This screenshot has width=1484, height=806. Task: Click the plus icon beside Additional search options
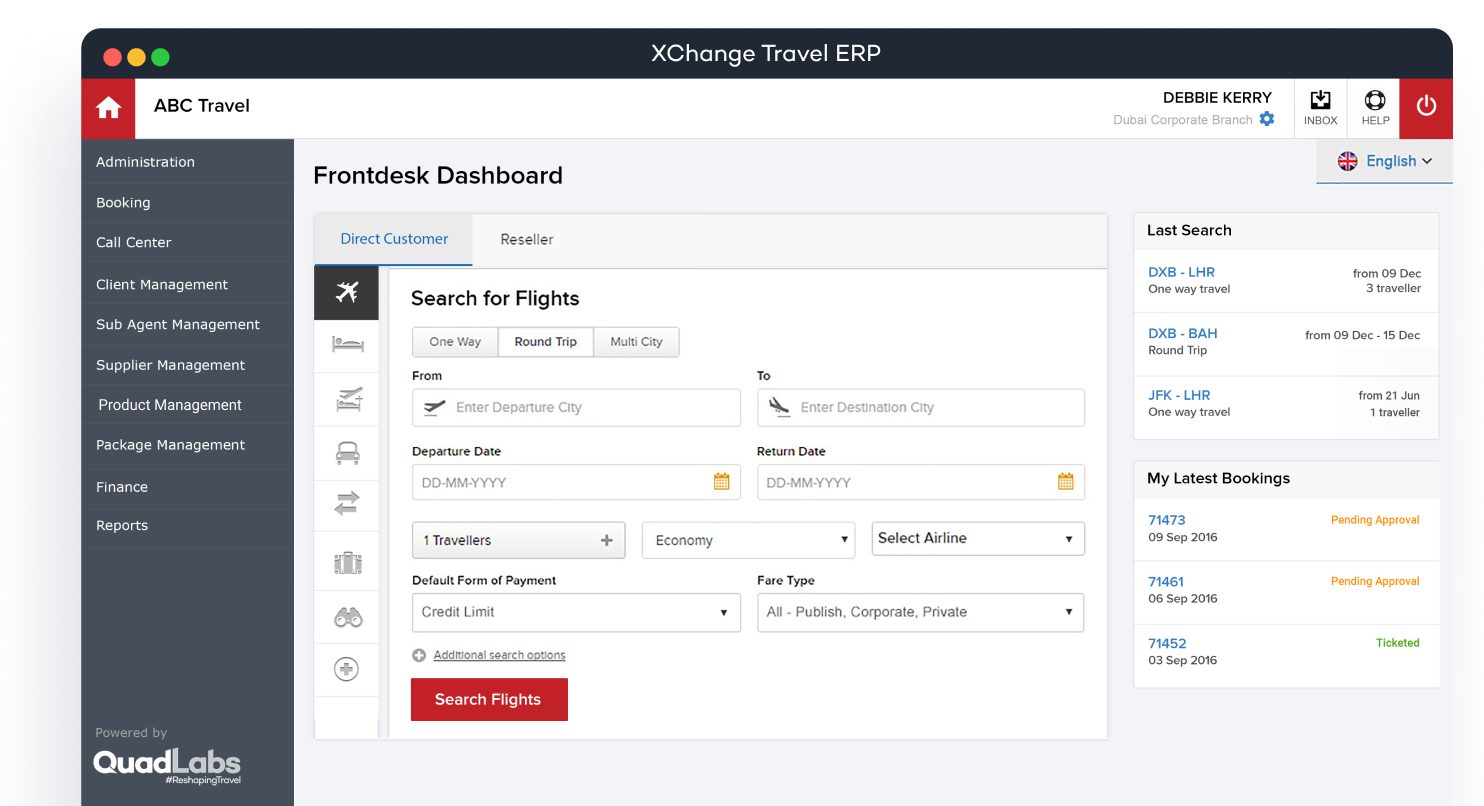tap(419, 656)
